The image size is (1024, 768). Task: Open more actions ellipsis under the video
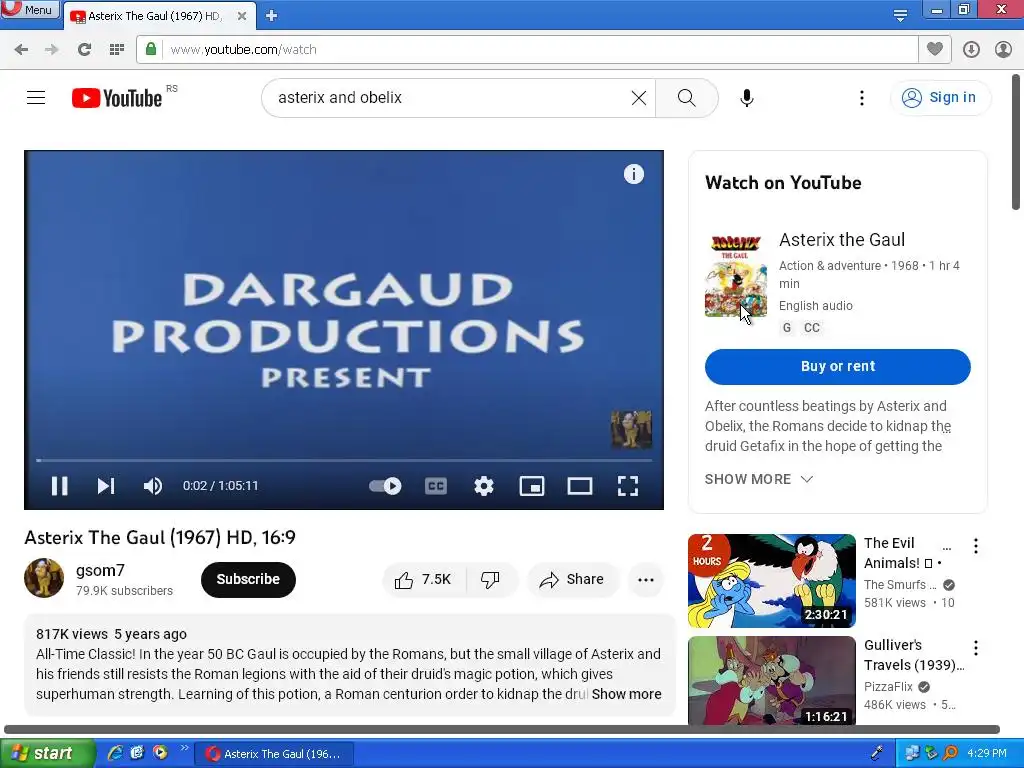click(646, 579)
